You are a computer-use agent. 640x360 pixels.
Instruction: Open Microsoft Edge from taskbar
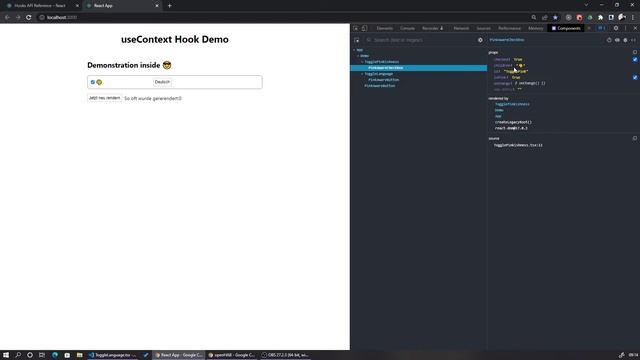(55, 355)
